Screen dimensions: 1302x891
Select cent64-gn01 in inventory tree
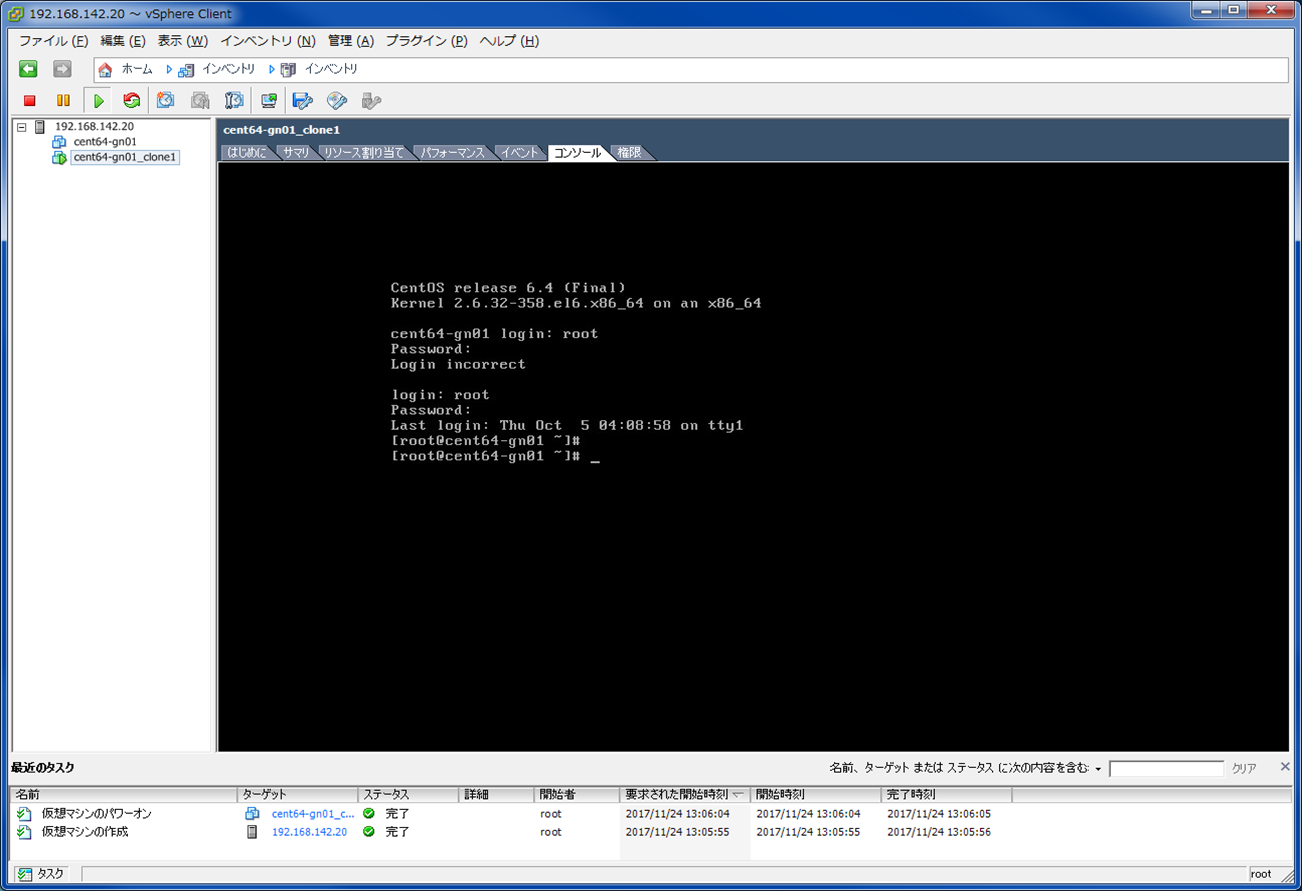click(105, 142)
